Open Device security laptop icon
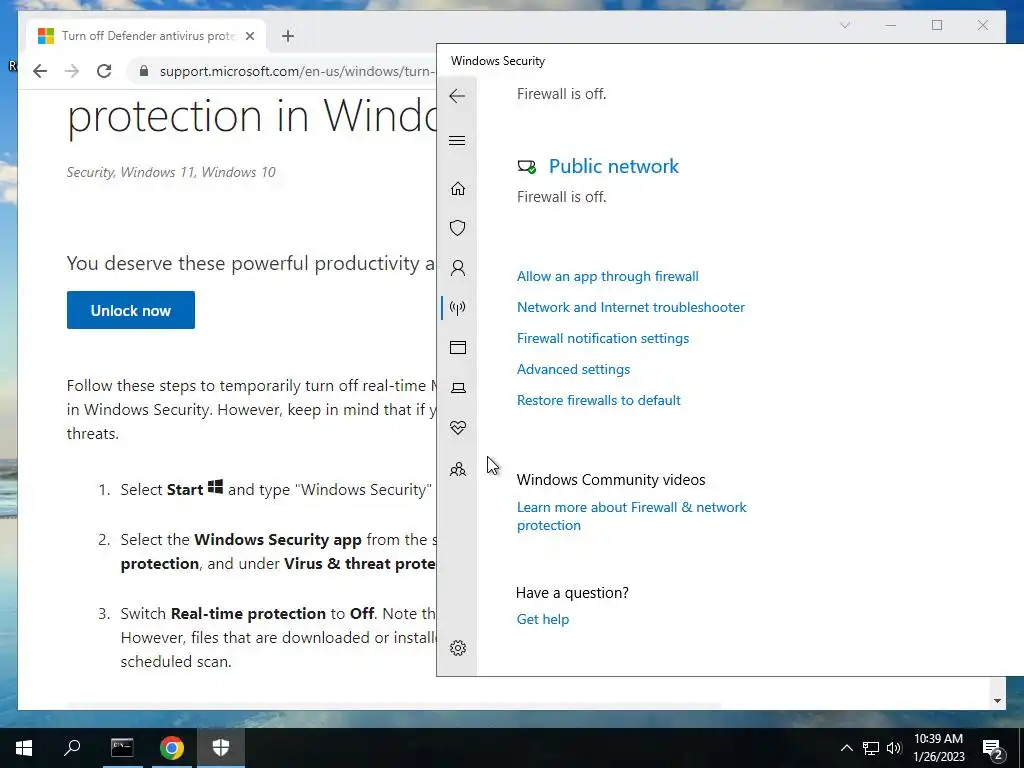 (x=458, y=388)
